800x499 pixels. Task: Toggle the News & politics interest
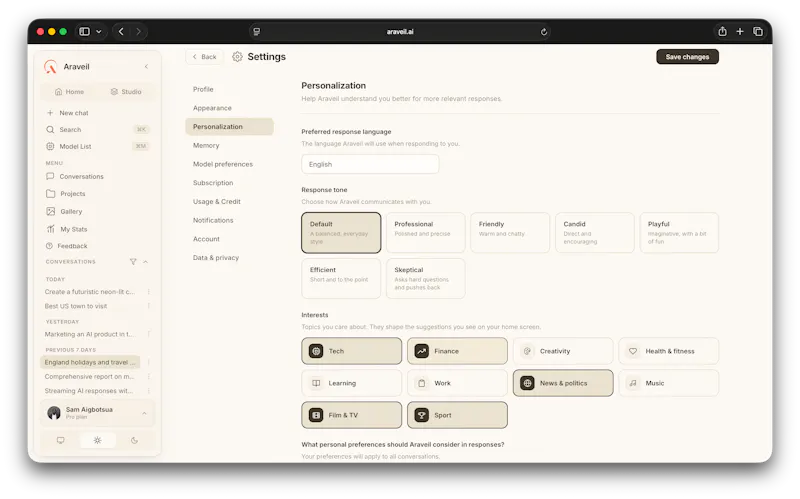click(x=563, y=383)
